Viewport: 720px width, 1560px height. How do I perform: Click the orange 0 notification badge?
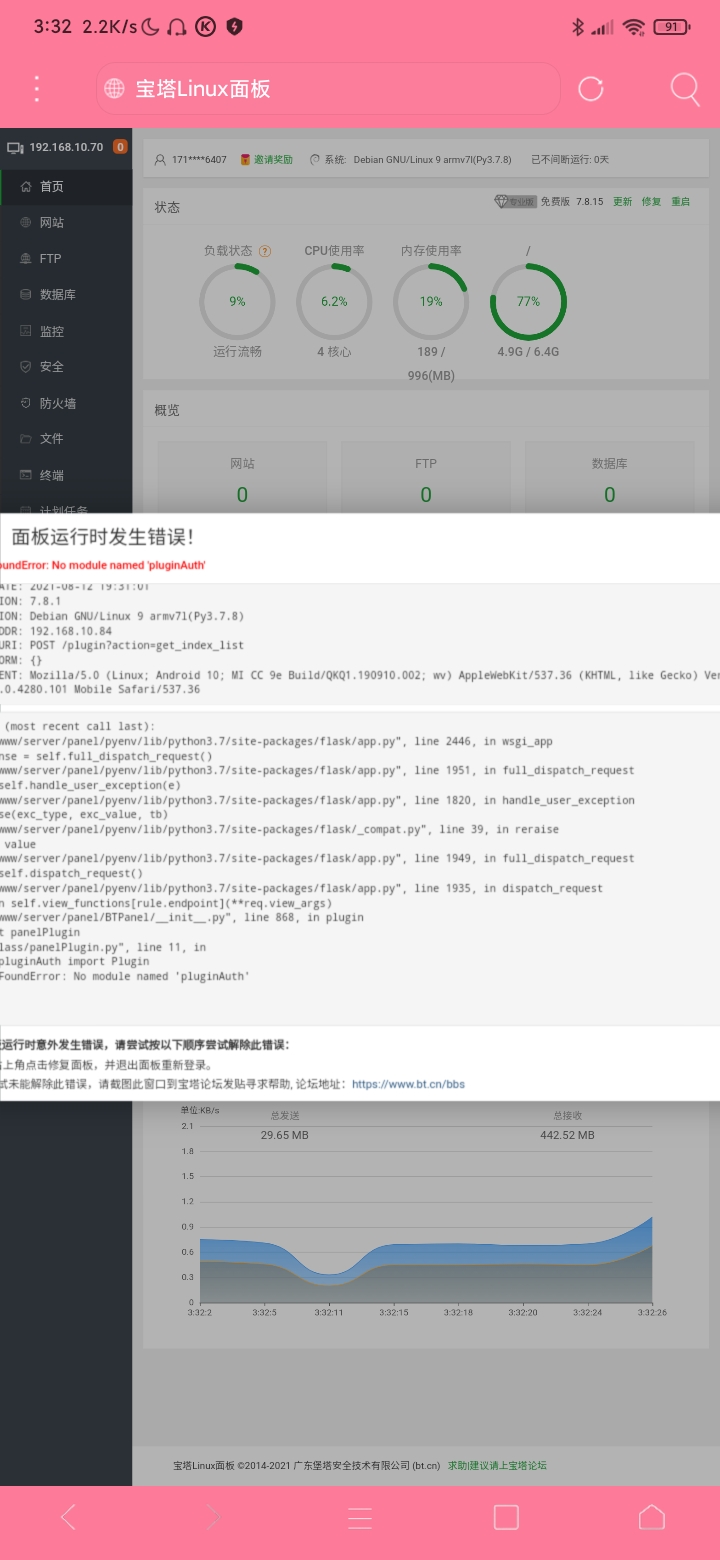[120, 147]
